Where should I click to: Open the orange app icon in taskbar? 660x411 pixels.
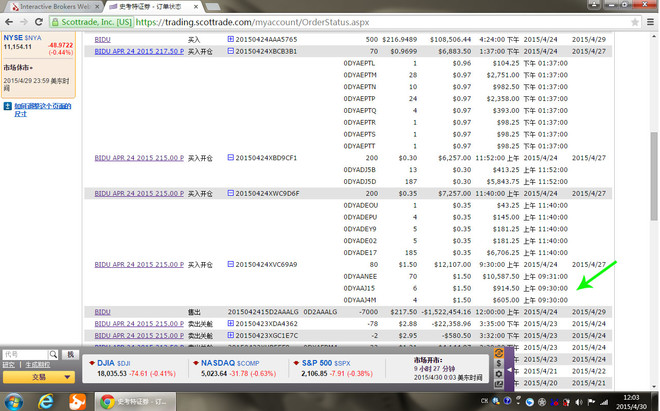[x=77, y=401]
